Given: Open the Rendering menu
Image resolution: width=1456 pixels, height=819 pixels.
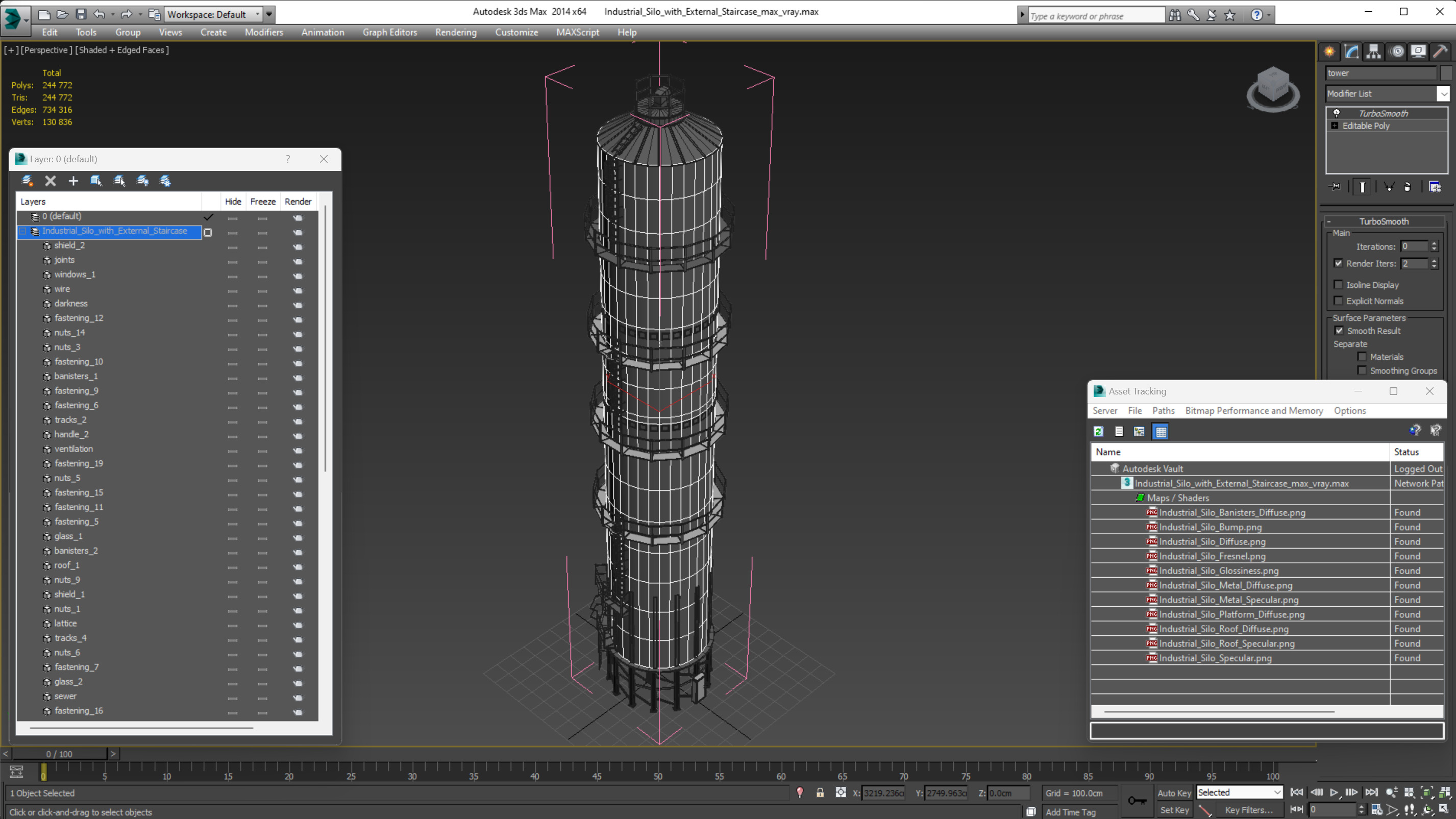Looking at the screenshot, I should [456, 32].
